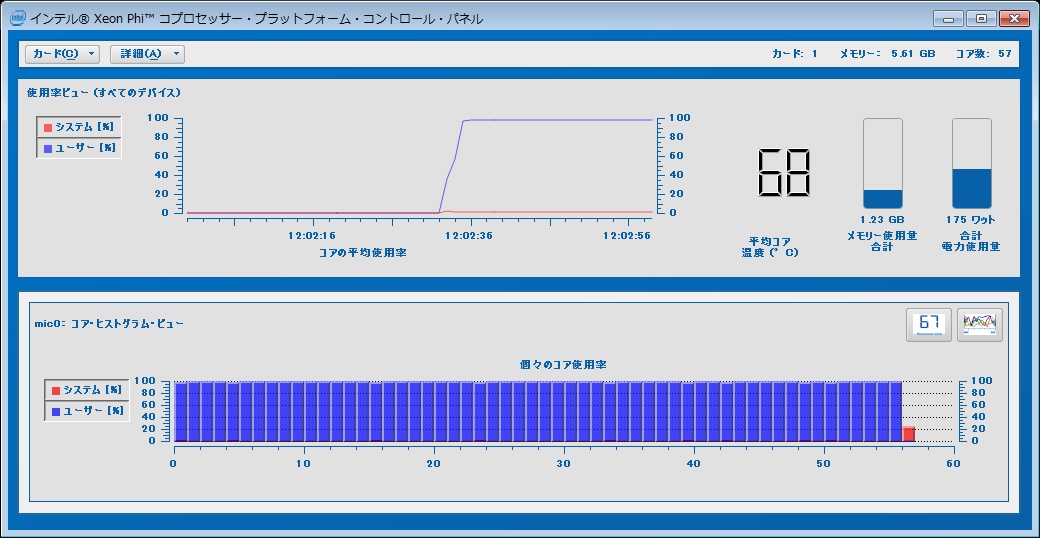1040x538 pixels.
Task: Open the 詳細(A) dropdown menu
Action: 147,54
